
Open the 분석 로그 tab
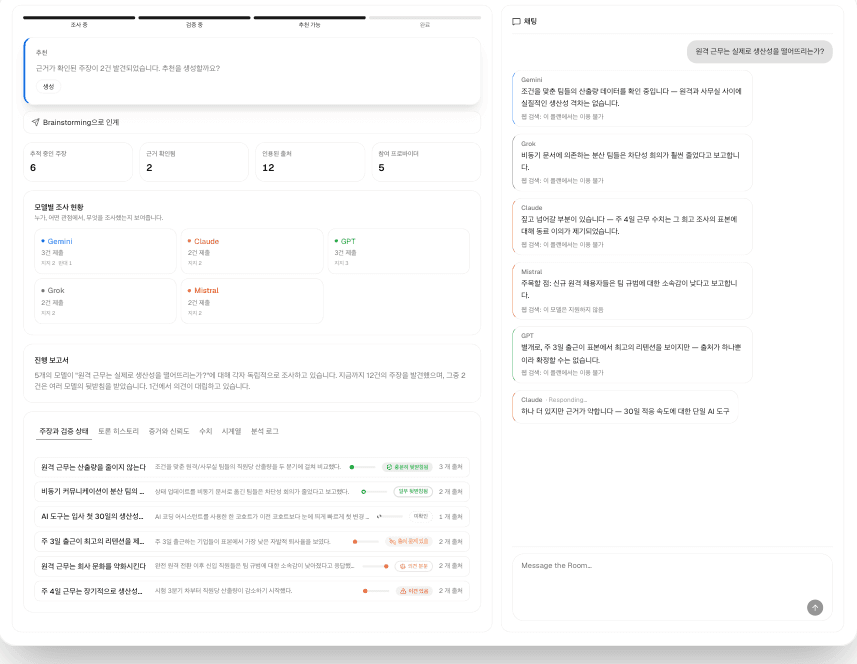point(265,431)
